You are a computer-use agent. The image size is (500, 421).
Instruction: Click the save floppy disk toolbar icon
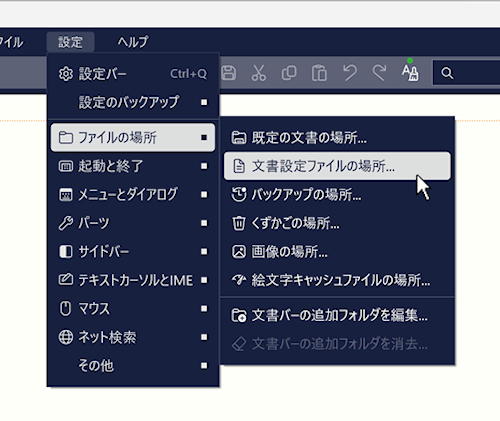[229, 73]
